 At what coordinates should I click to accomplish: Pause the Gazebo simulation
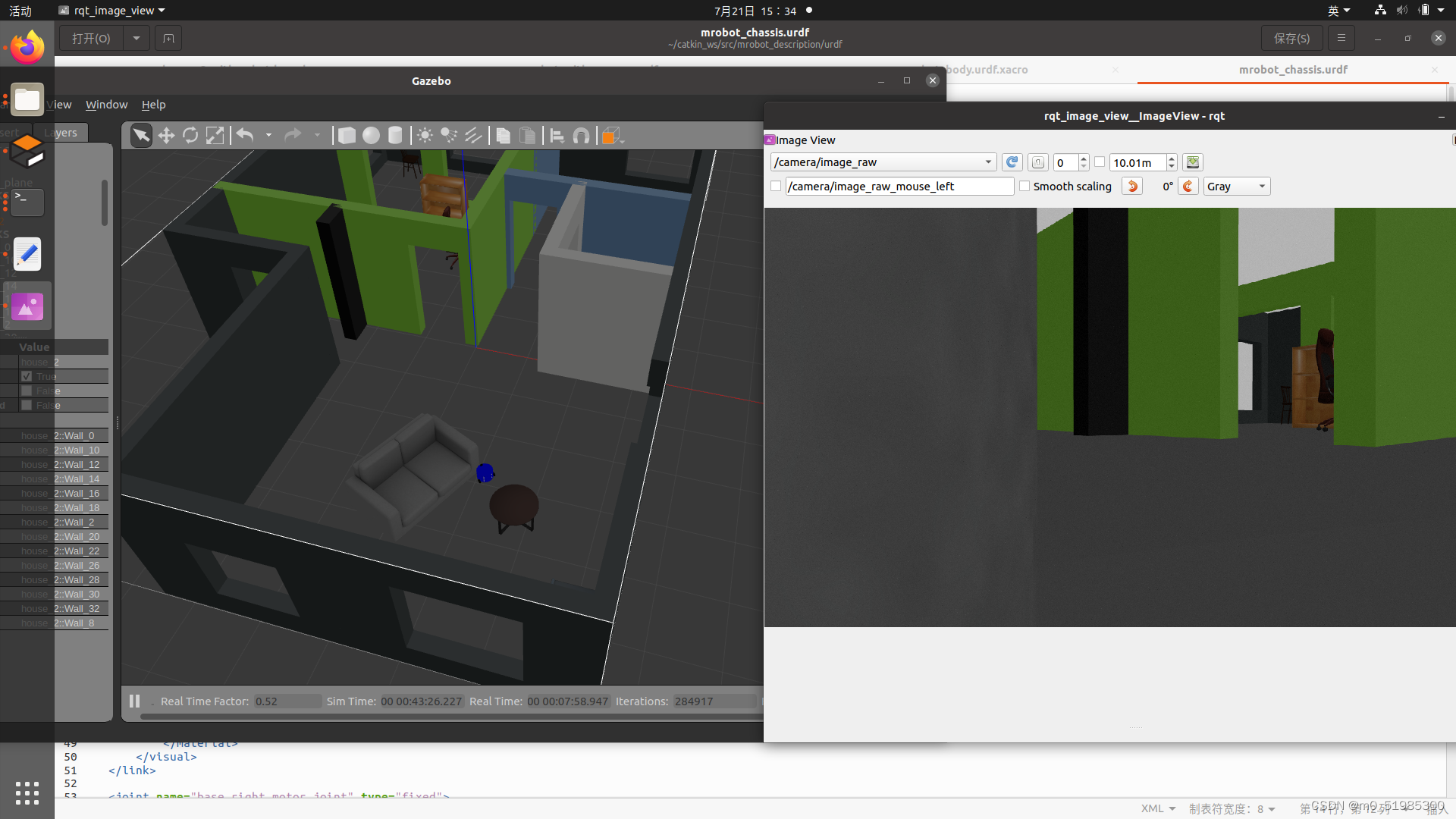134,701
